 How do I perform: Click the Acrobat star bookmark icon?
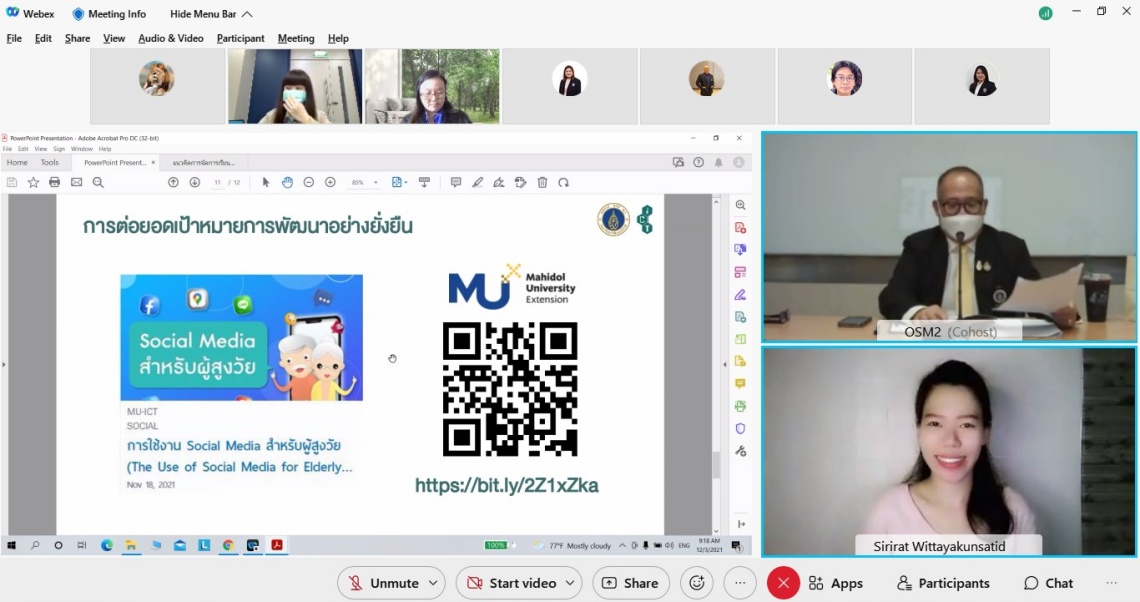pyautogui.click(x=33, y=182)
